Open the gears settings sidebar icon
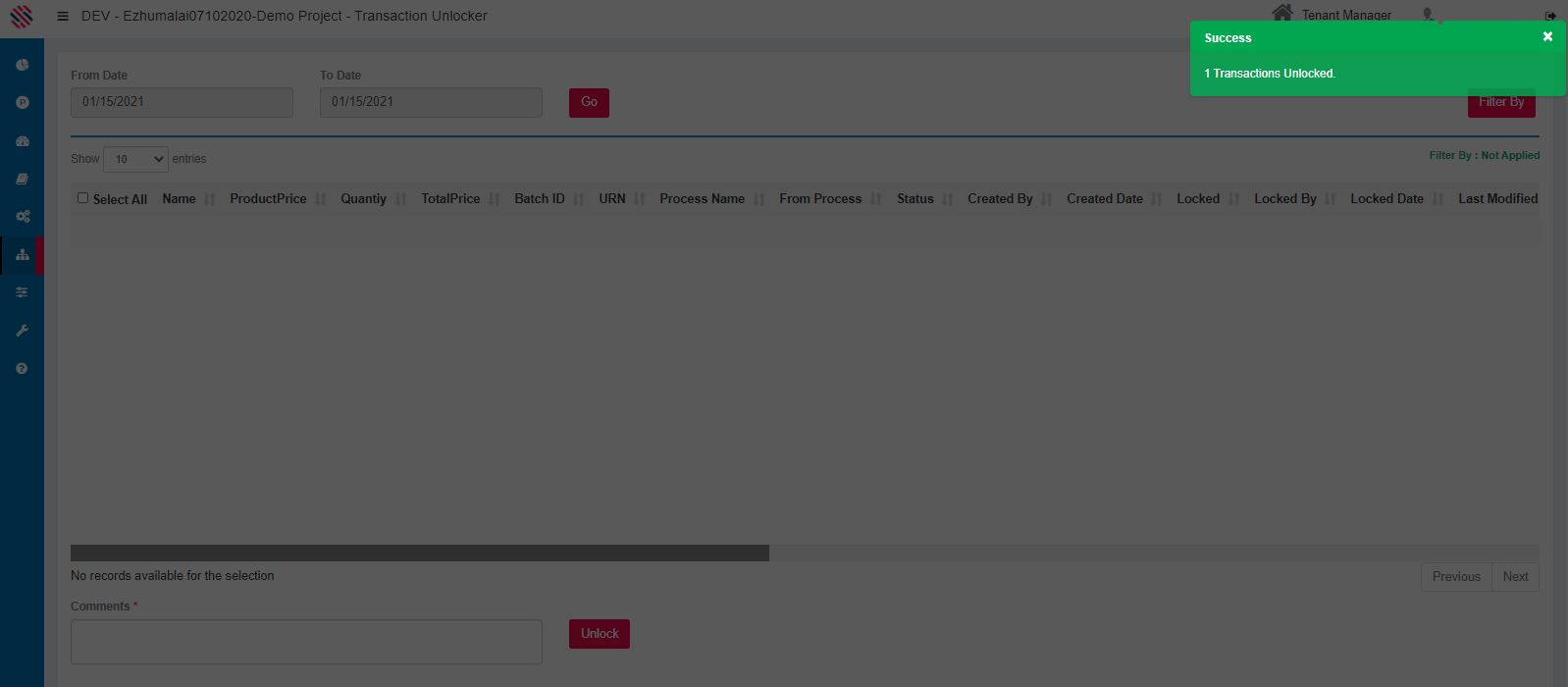Screen dimensions: 1568x687 (22, 217)
